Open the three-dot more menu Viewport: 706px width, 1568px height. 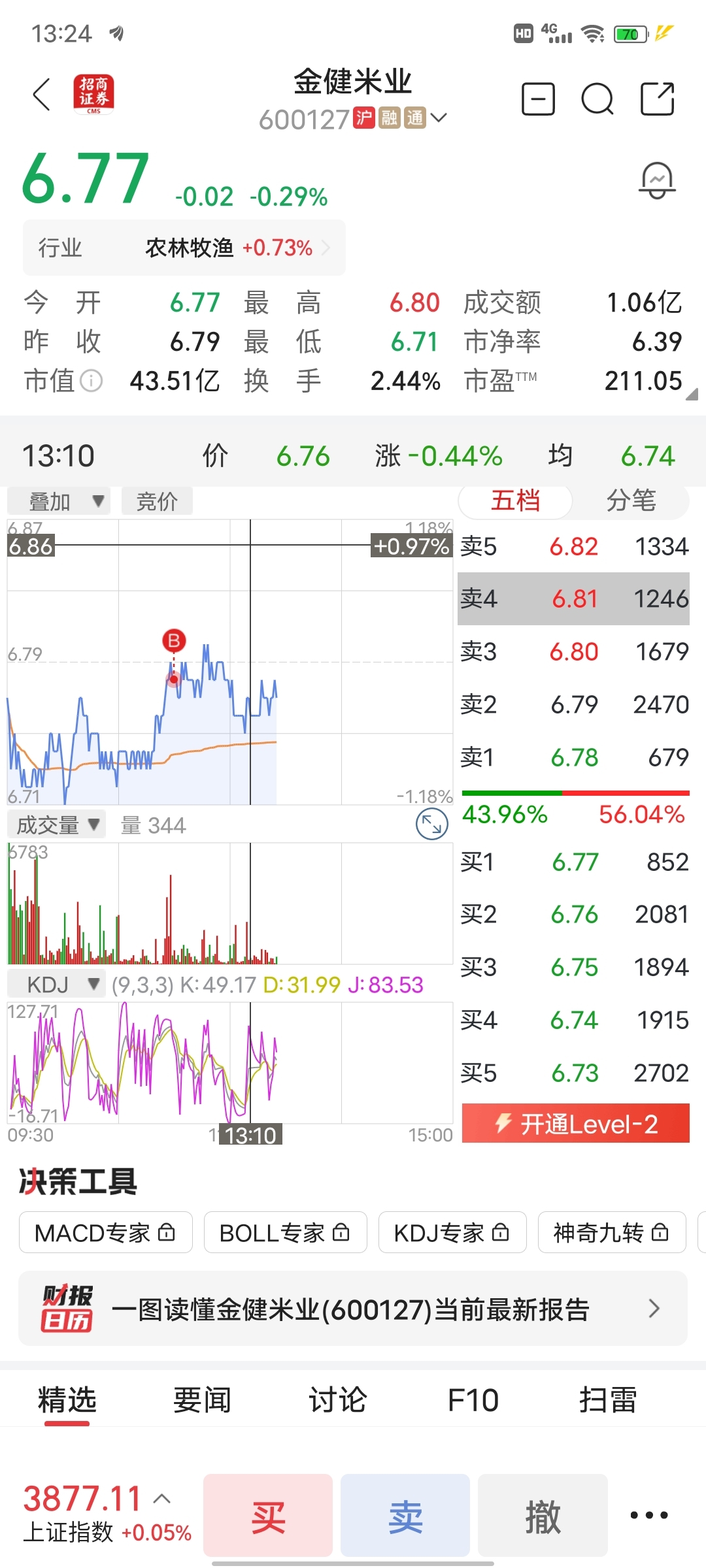(x=649, y=1514)
